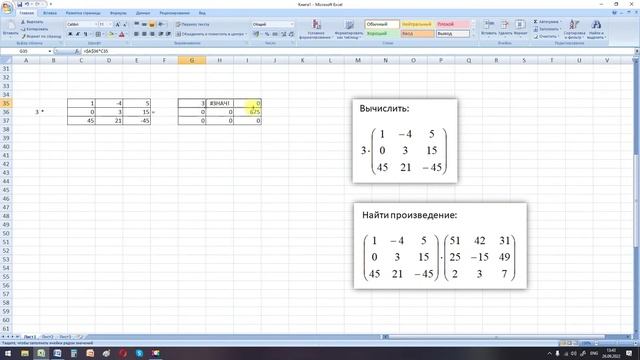This screenshot has width=640, height=360.
Task: Cut selection with Вырезать
Action: (x=32, y=22)
